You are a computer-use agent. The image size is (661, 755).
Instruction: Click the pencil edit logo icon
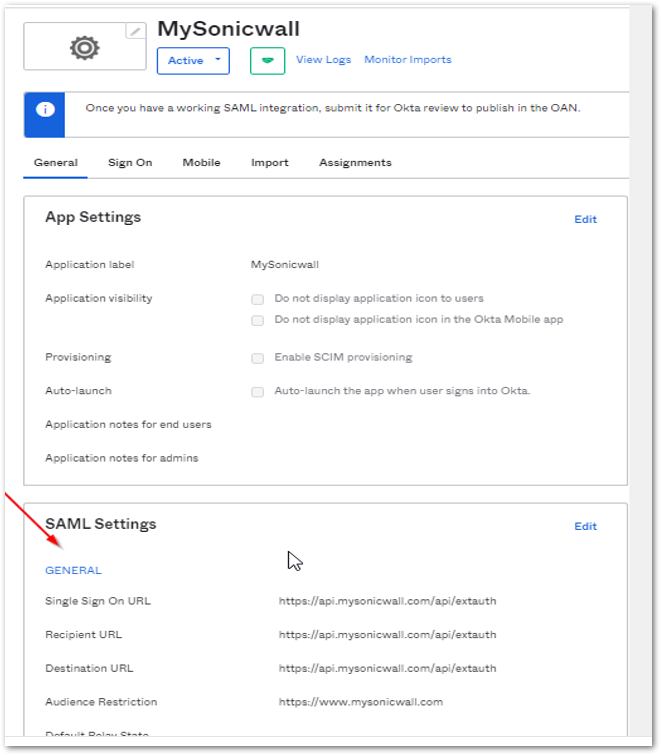tap(135, 31)
